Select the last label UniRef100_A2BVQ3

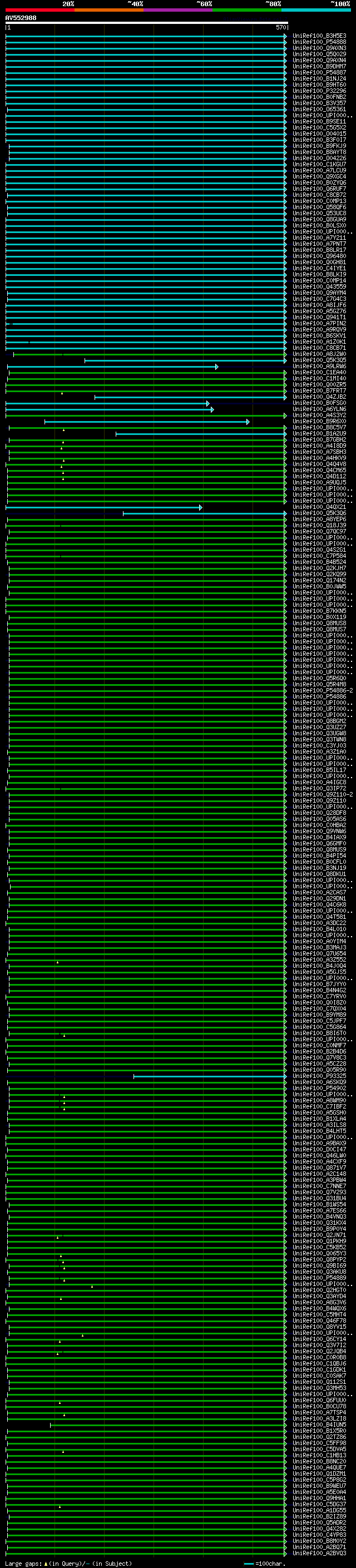[319, 1554]
